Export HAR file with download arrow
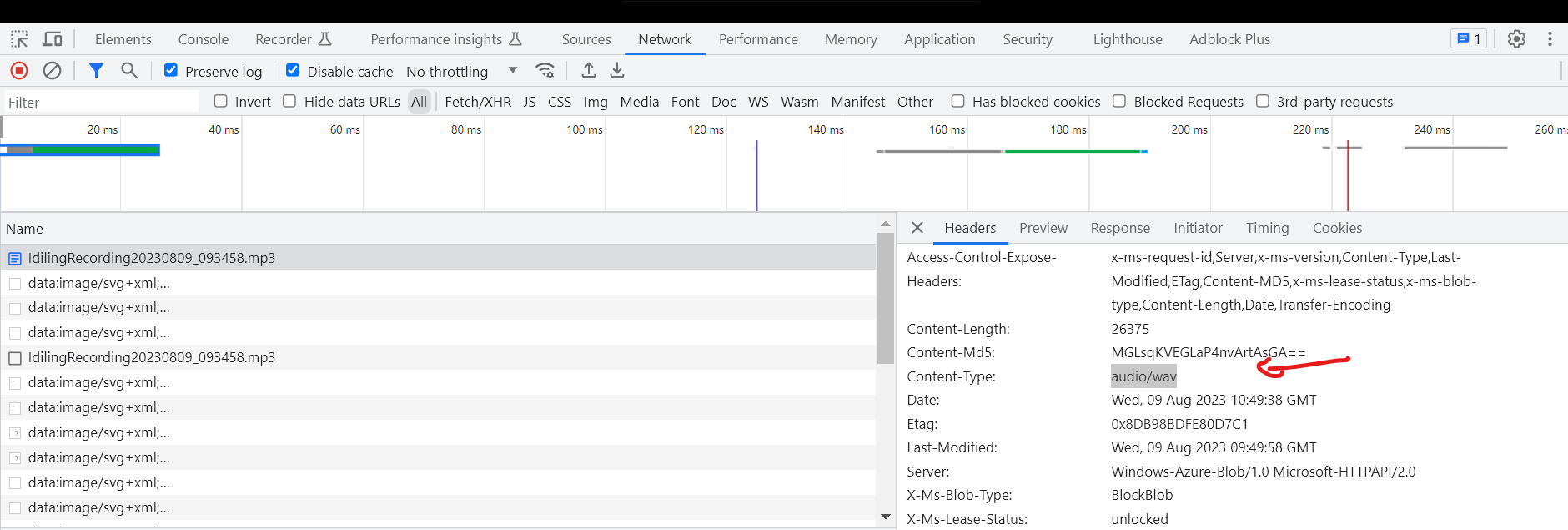The image size is (1568, 530). click(x=617, y=71)
